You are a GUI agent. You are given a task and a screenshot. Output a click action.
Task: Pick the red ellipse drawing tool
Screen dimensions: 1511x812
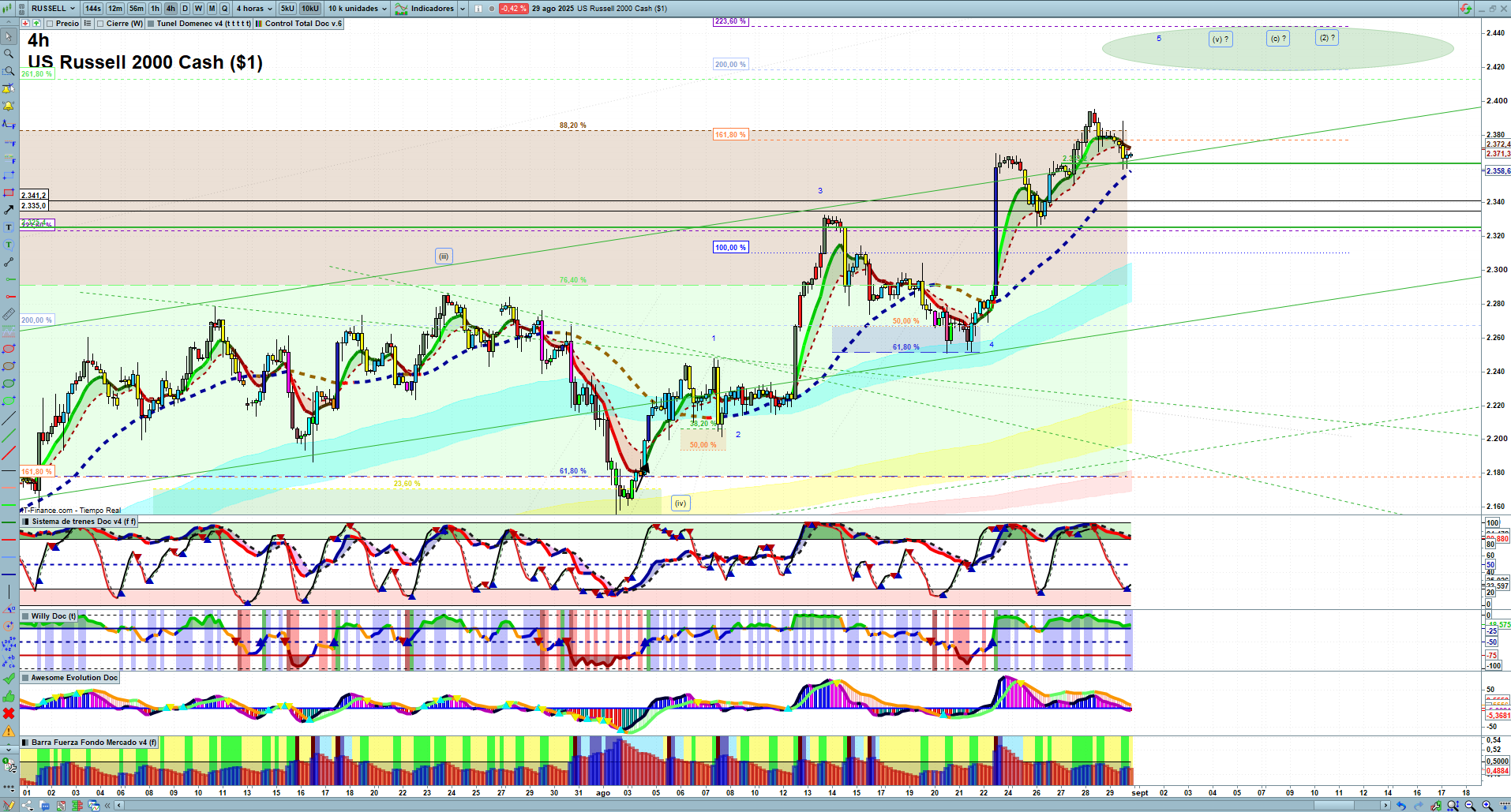tap(9, 349)
